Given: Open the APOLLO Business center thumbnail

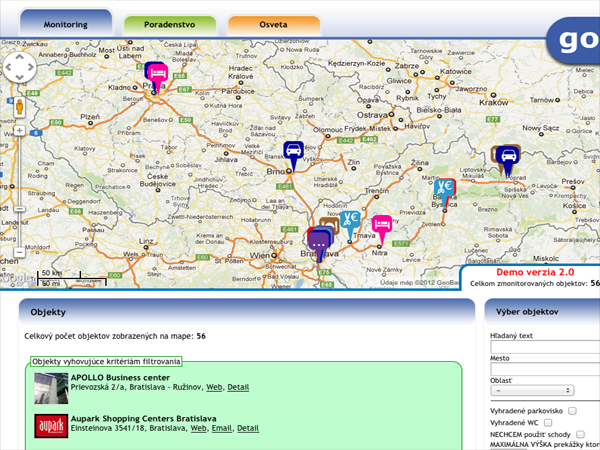Looking at the screenshot, I should pyautogui.click(x=51, y=388).
